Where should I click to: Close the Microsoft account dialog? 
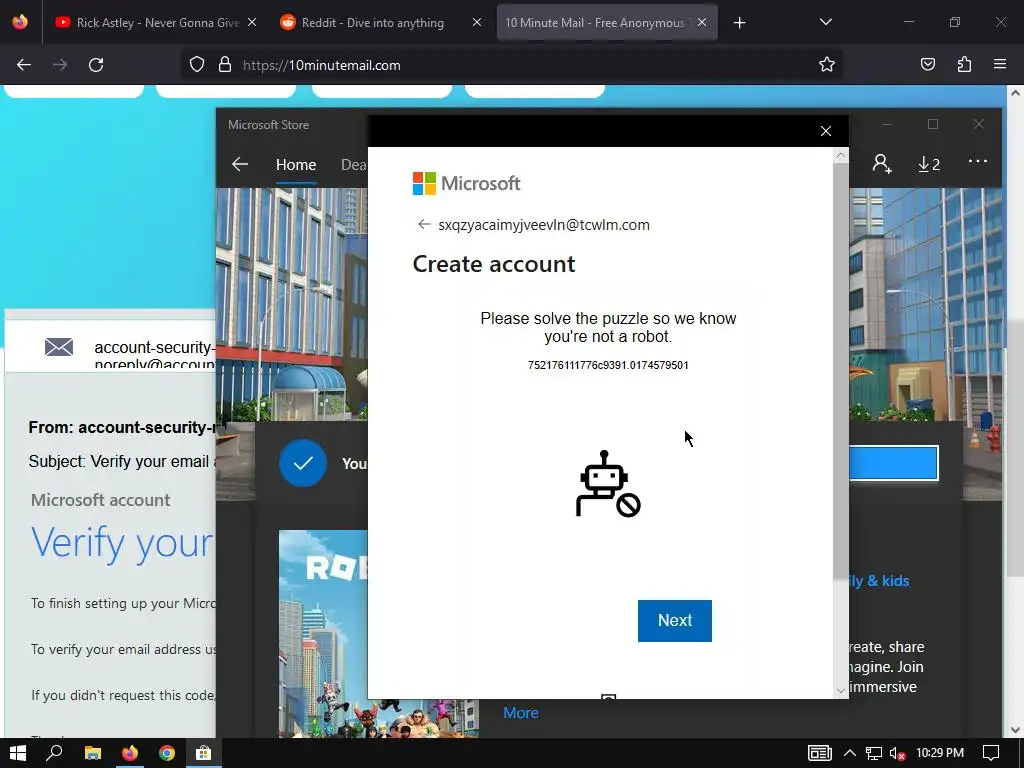coord(825,131)
